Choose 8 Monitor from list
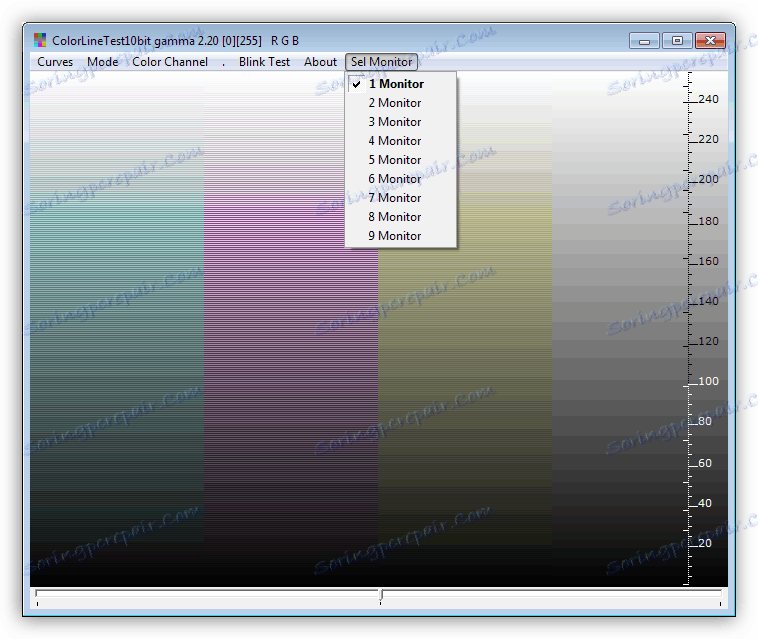This screenshot has width=758, height=639. click(x=401, y=217)
